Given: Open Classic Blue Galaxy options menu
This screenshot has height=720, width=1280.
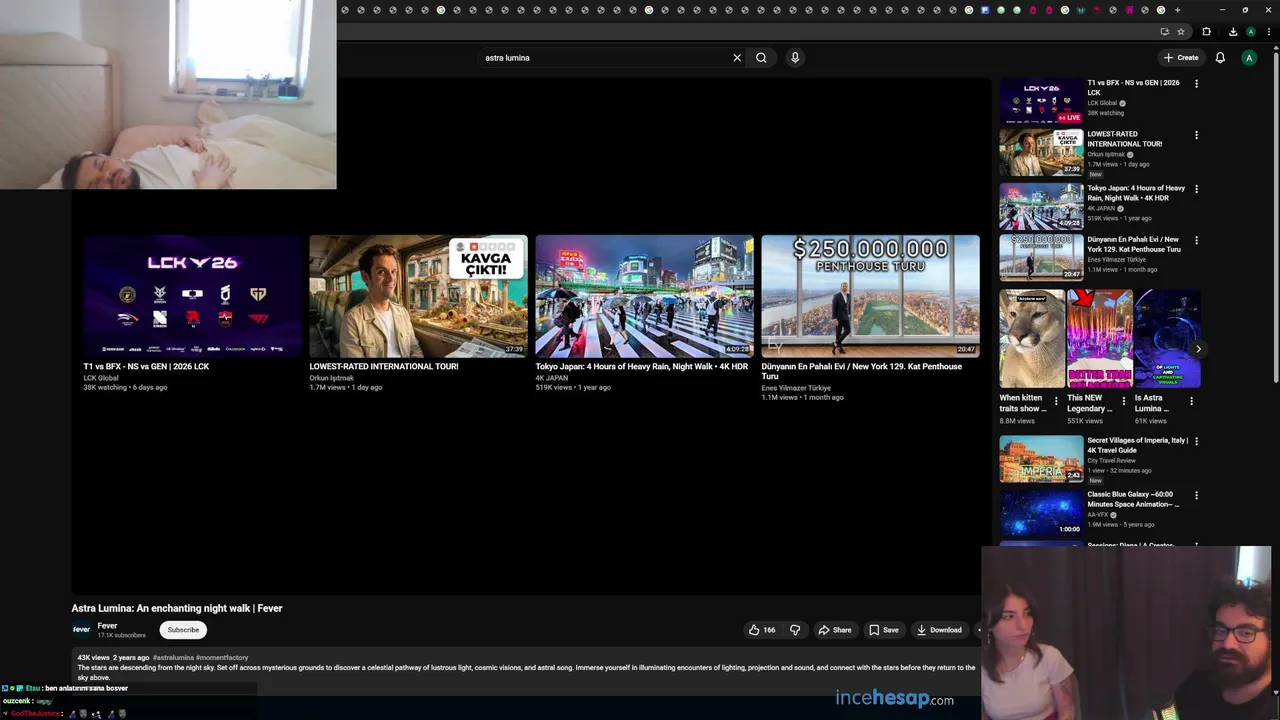Looking at the screenshot, I should tap(1196, 495).
